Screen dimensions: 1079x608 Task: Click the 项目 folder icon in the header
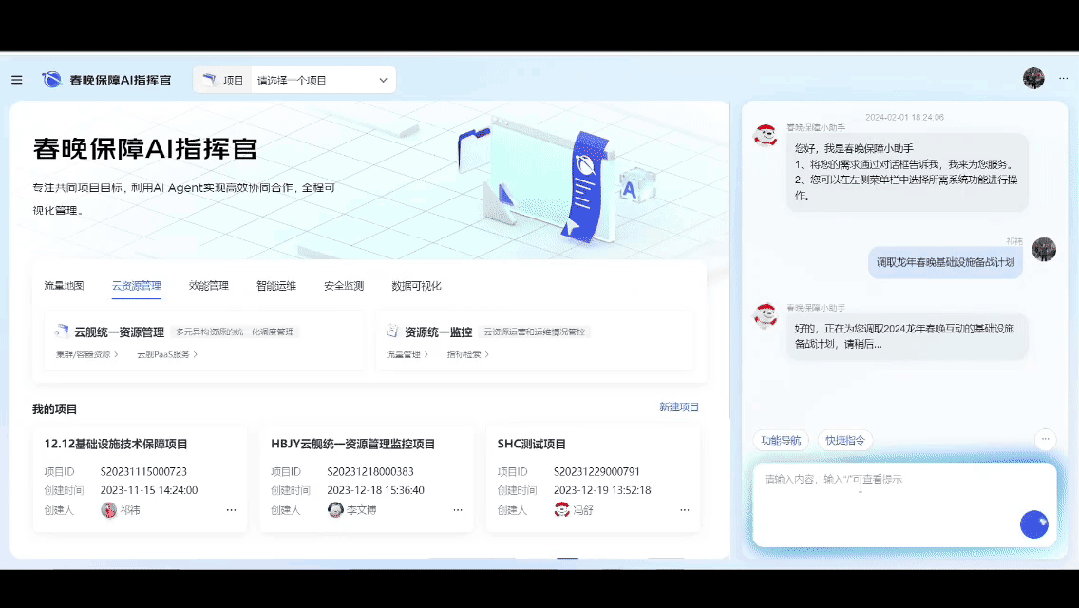(210, 78)
